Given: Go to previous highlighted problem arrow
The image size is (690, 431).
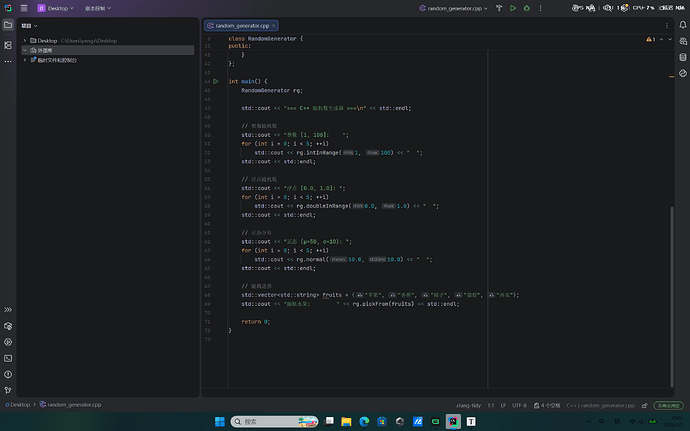Looking at the screenshot, I should [661, 39].
